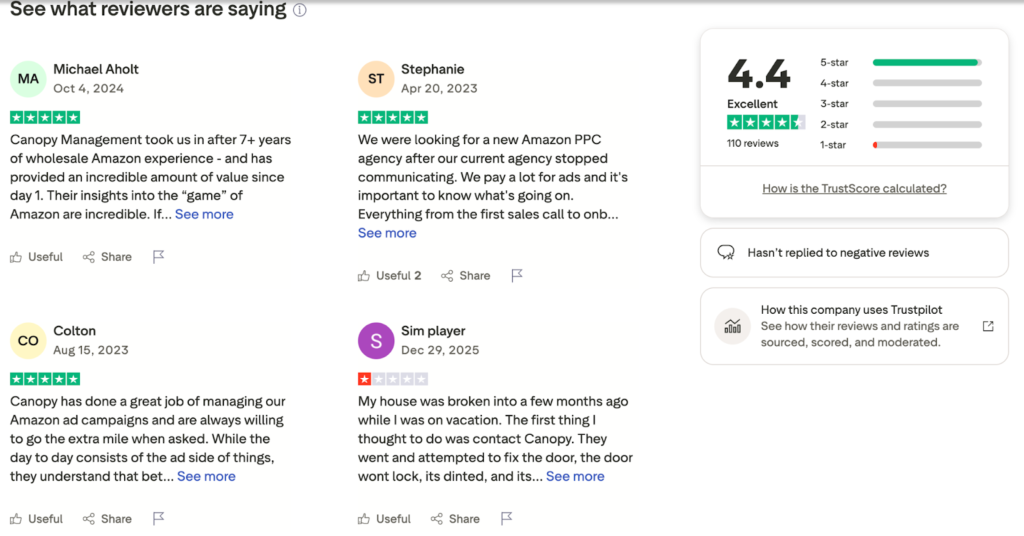
Task: Share Sim player's review
Action: (x=455, y=519)
